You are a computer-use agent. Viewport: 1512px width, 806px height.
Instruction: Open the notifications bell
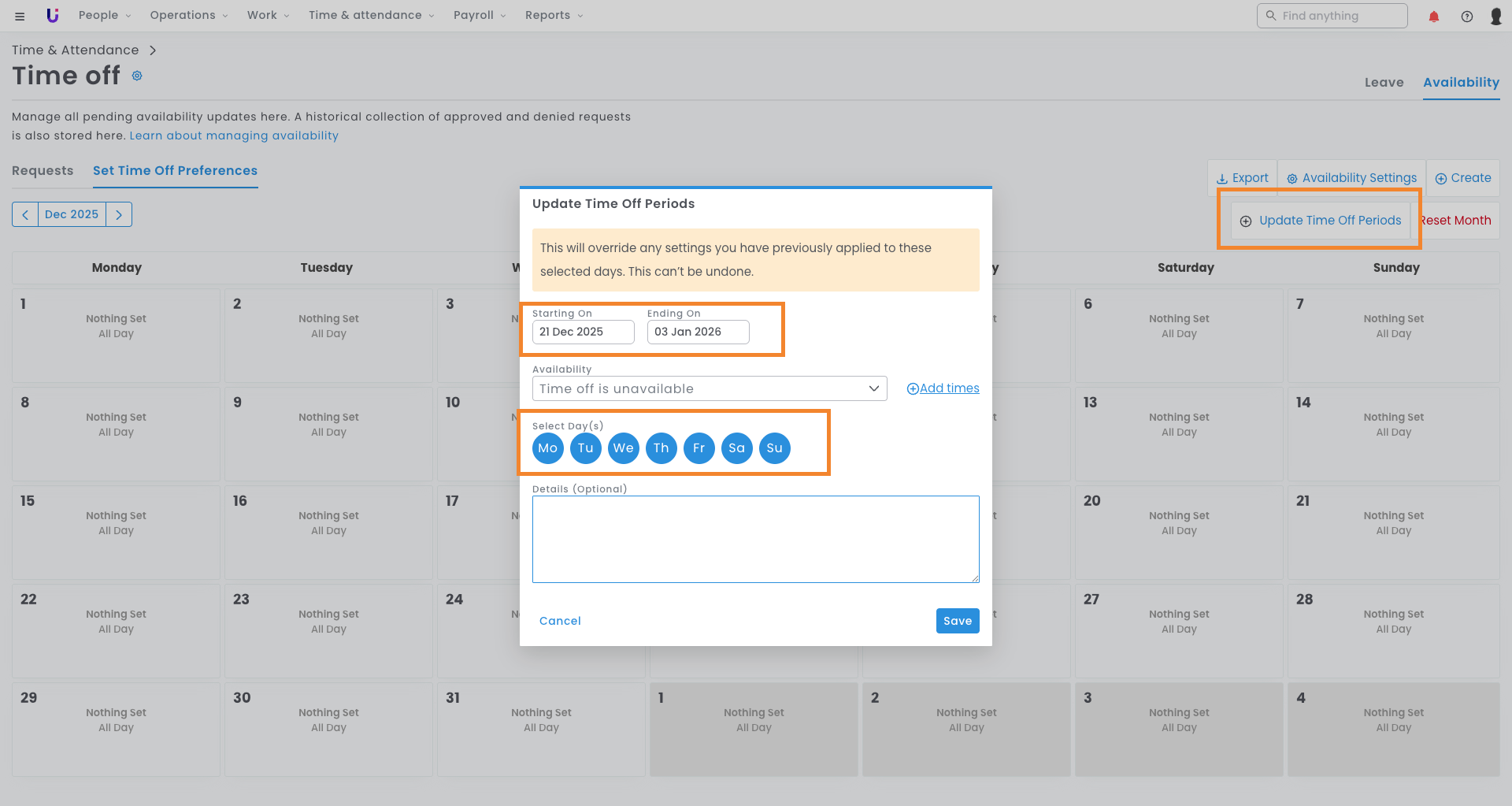1433,17
